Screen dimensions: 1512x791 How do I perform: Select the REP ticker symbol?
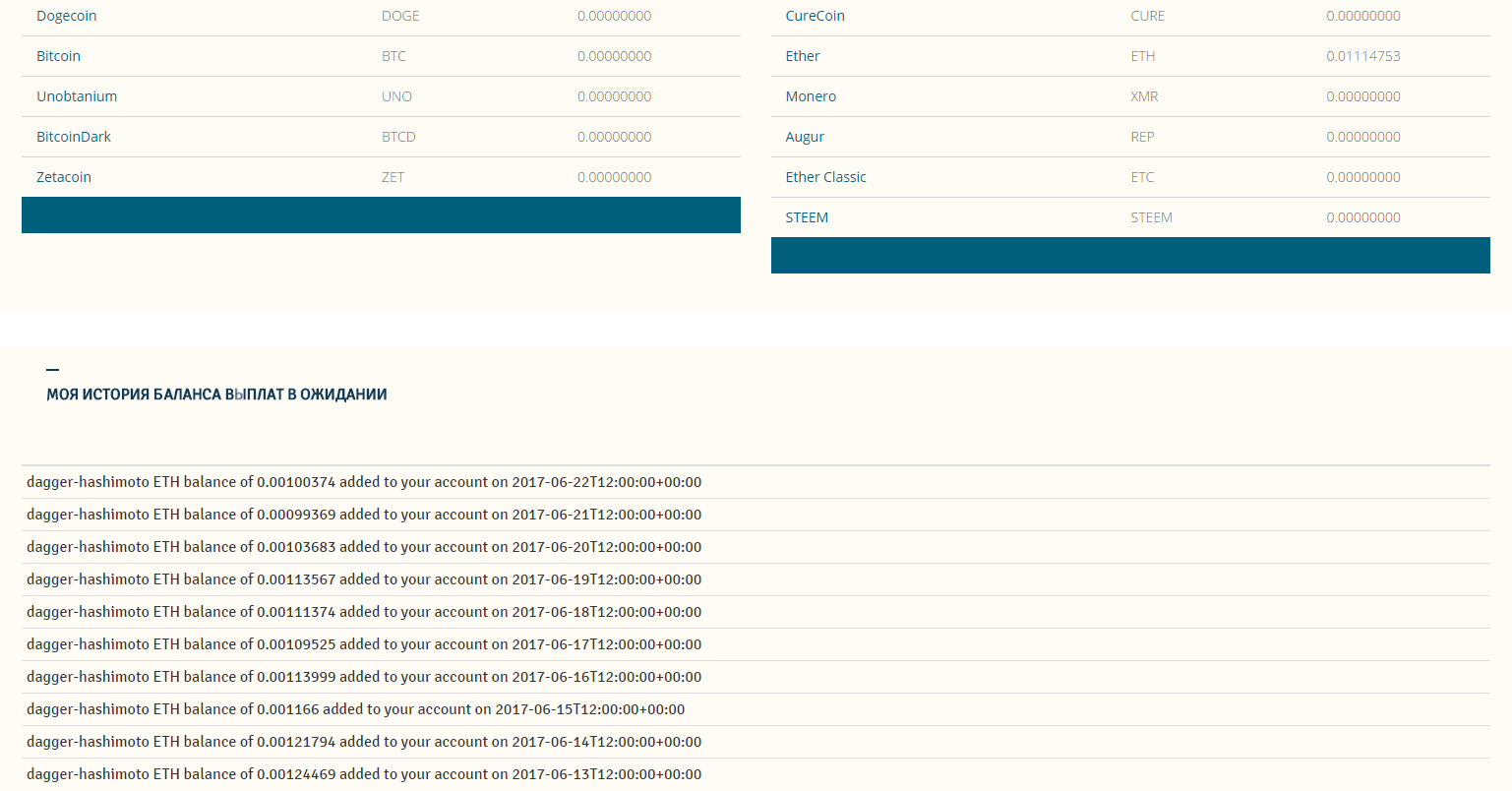(1142, 137)
